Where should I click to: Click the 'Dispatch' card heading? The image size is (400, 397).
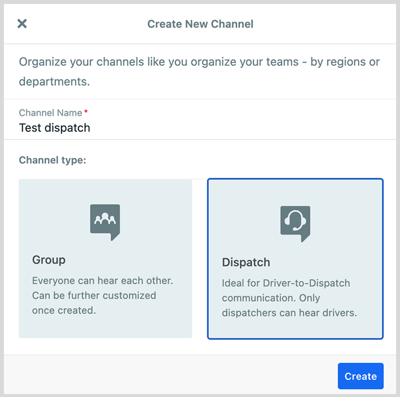pos(246,262)
